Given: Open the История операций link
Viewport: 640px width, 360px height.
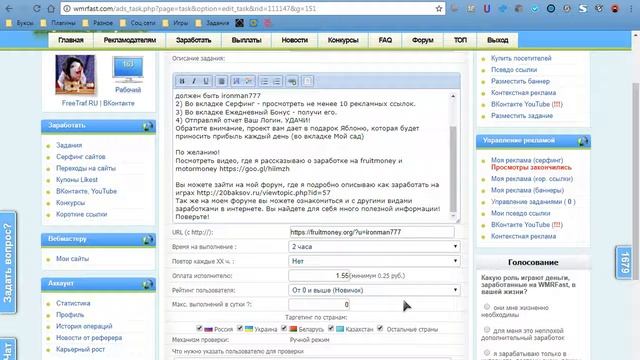Looking at the screenshot, I should tap(84, 326).
